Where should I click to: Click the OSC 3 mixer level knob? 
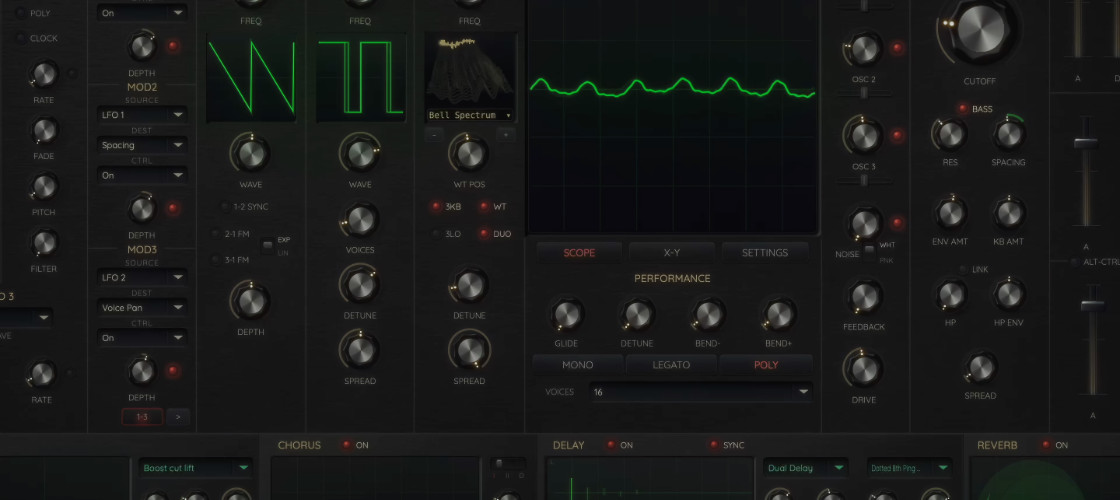tap(864, 136)
